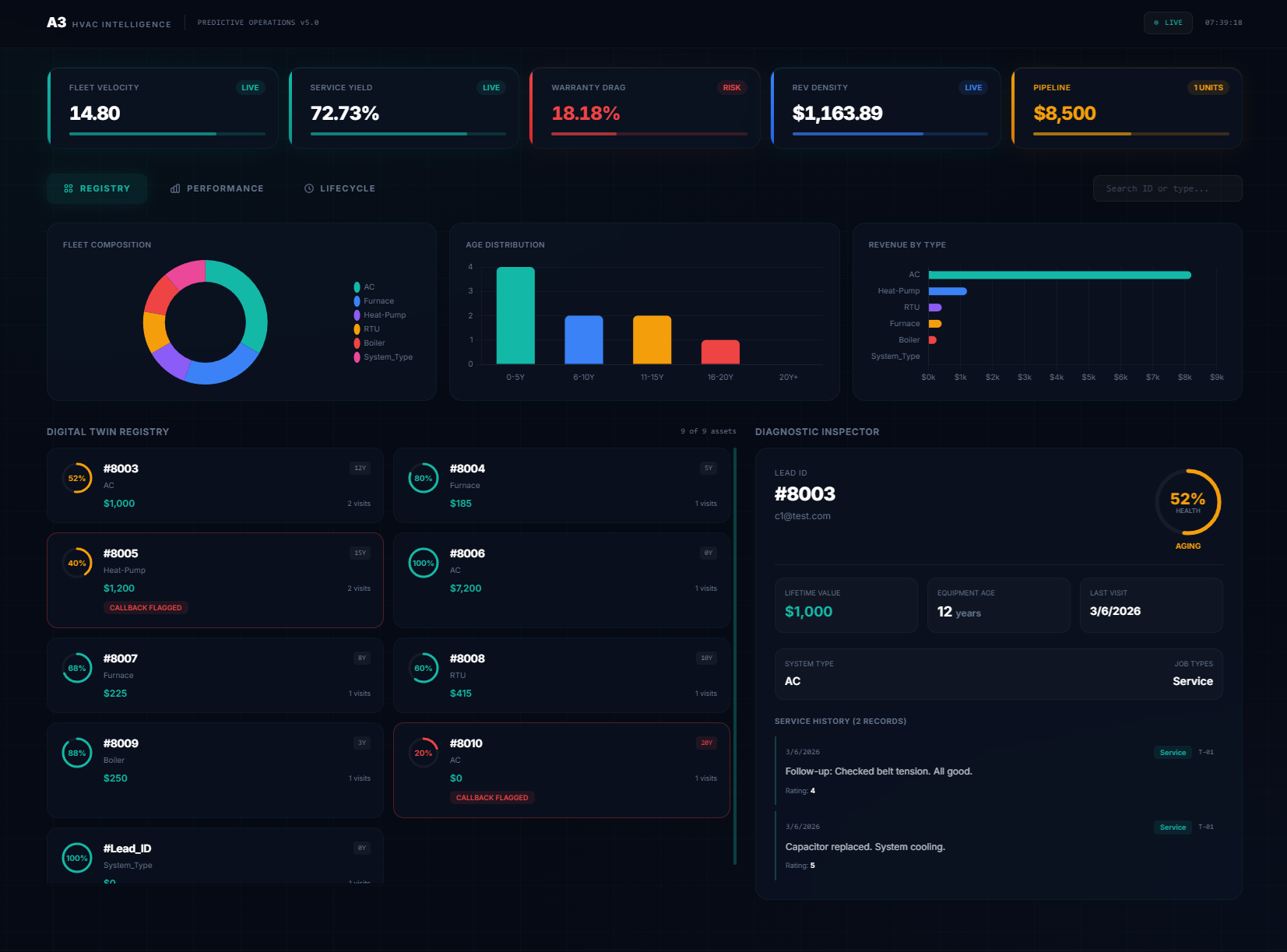This screenshot has width=1287, height=952.
Task: Click the 88% health ring on Boiler #8009
Action: click(76, 753)
